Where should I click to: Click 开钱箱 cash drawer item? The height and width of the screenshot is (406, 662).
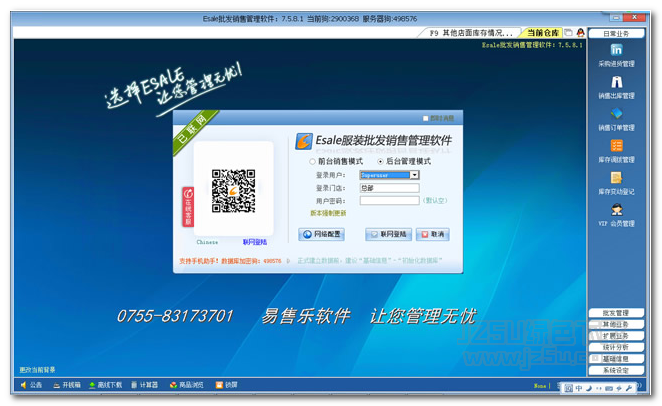pyautogui.click(x=67, y=385)
